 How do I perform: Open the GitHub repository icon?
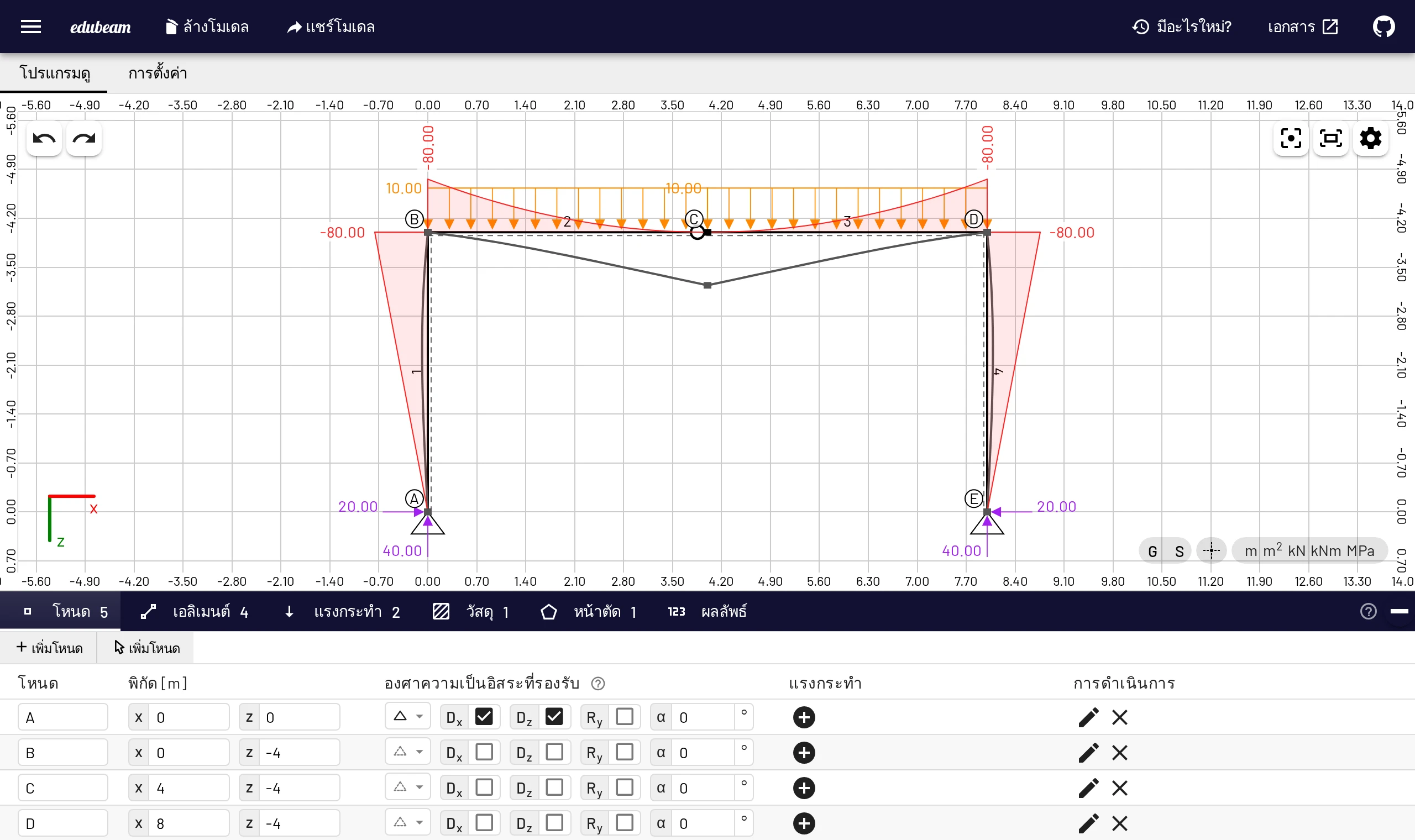[x=1383, y=27]
